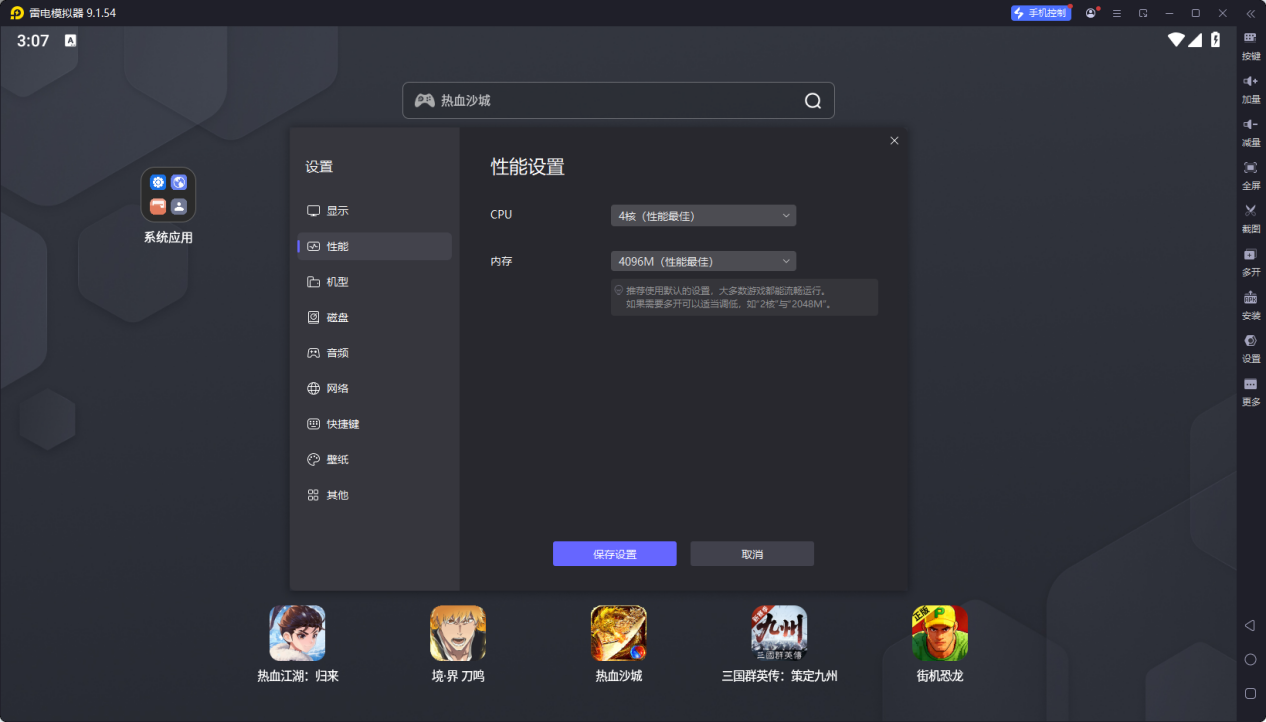
Task: Open the 内存 memory size dropdown
Action: [703, 261]
